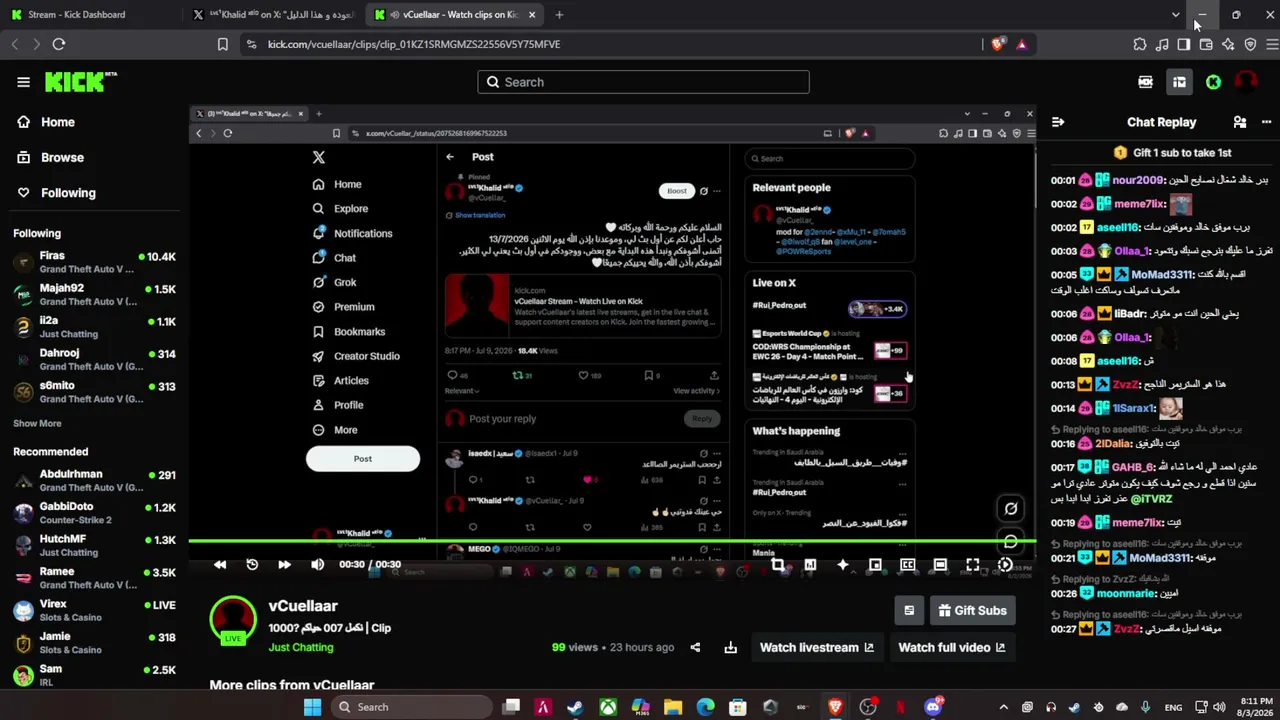Focus the Kick search field
The height and width of the screenshot is (720, 1280).
click(x=643, y=82)
